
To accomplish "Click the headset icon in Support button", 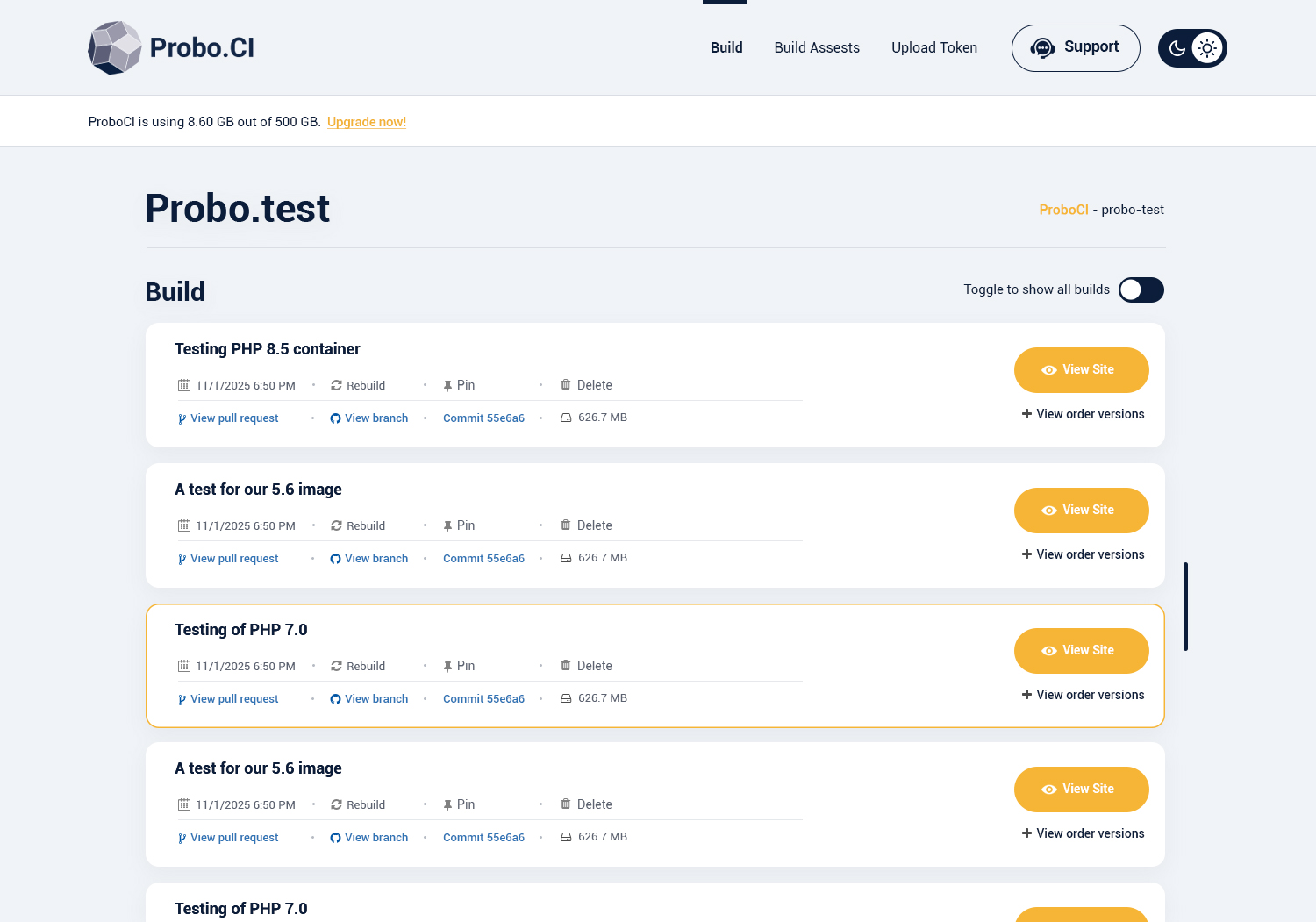I will pyautogui.click(x=1042, y=48).
